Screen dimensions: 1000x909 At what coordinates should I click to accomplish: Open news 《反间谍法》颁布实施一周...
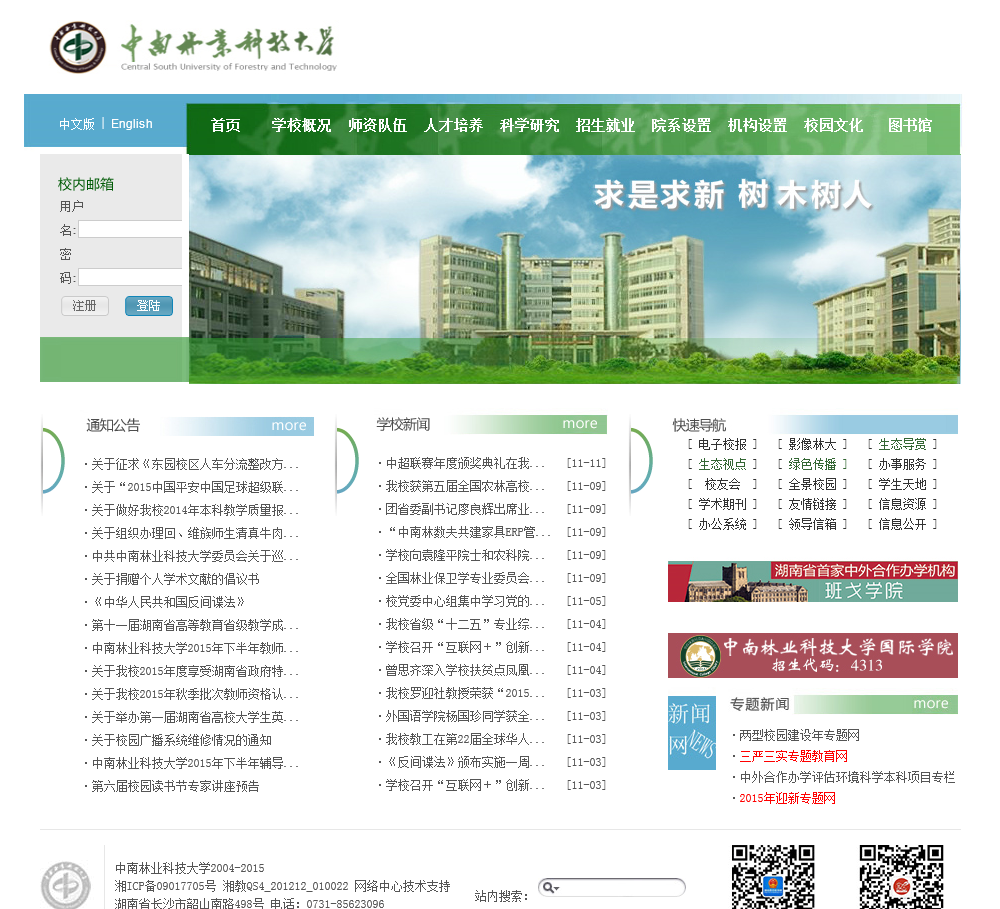pyautogui.click(x=465, y=762)
